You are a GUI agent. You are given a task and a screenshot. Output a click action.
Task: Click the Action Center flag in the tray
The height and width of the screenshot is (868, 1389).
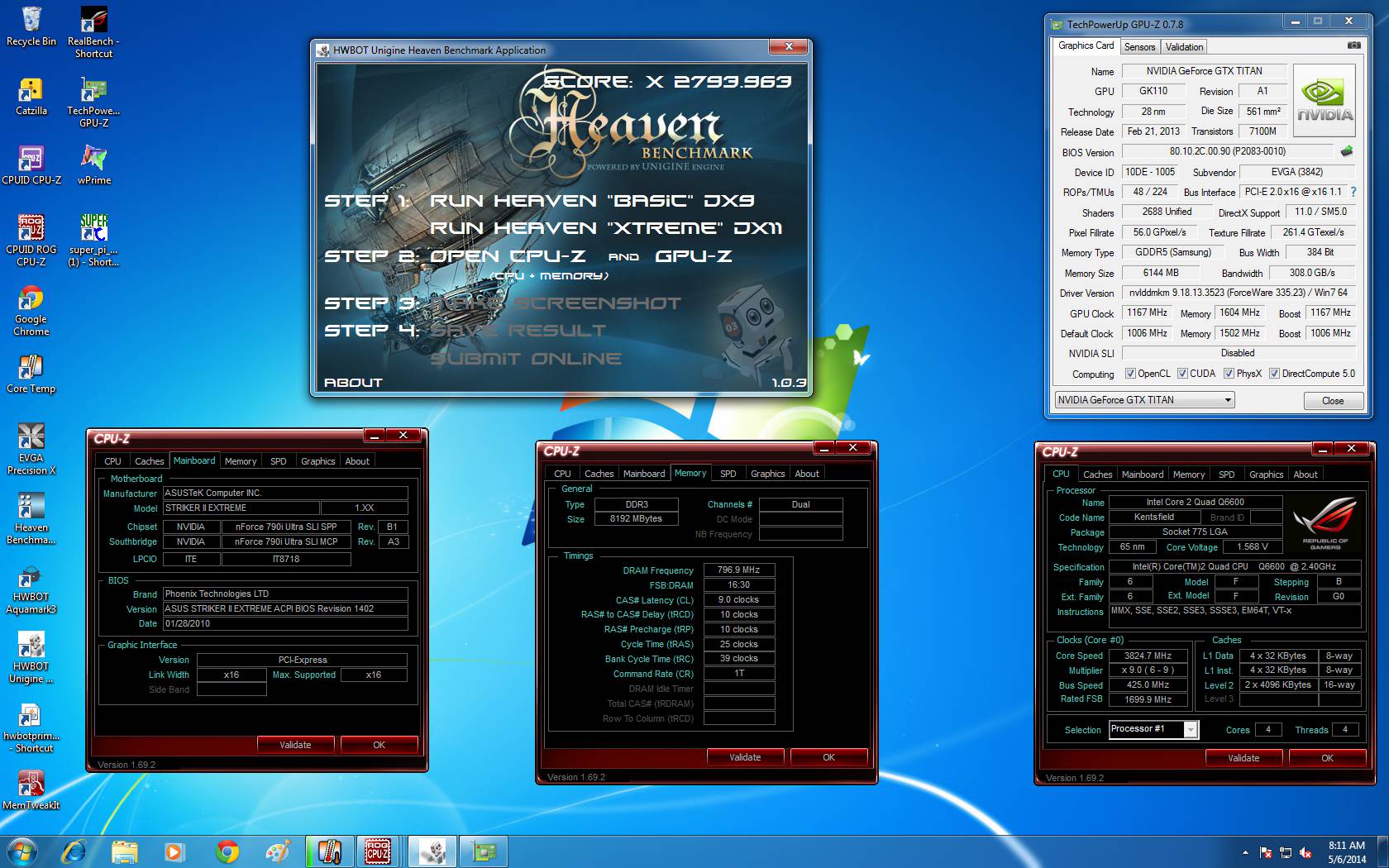pos(1266,852)
